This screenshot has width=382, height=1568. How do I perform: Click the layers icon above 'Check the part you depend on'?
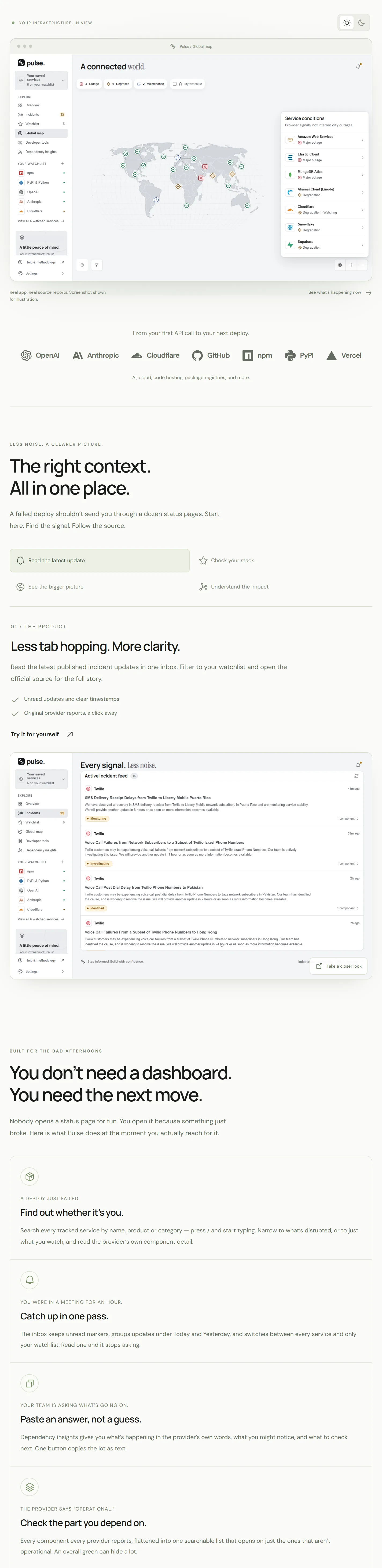29,1487
